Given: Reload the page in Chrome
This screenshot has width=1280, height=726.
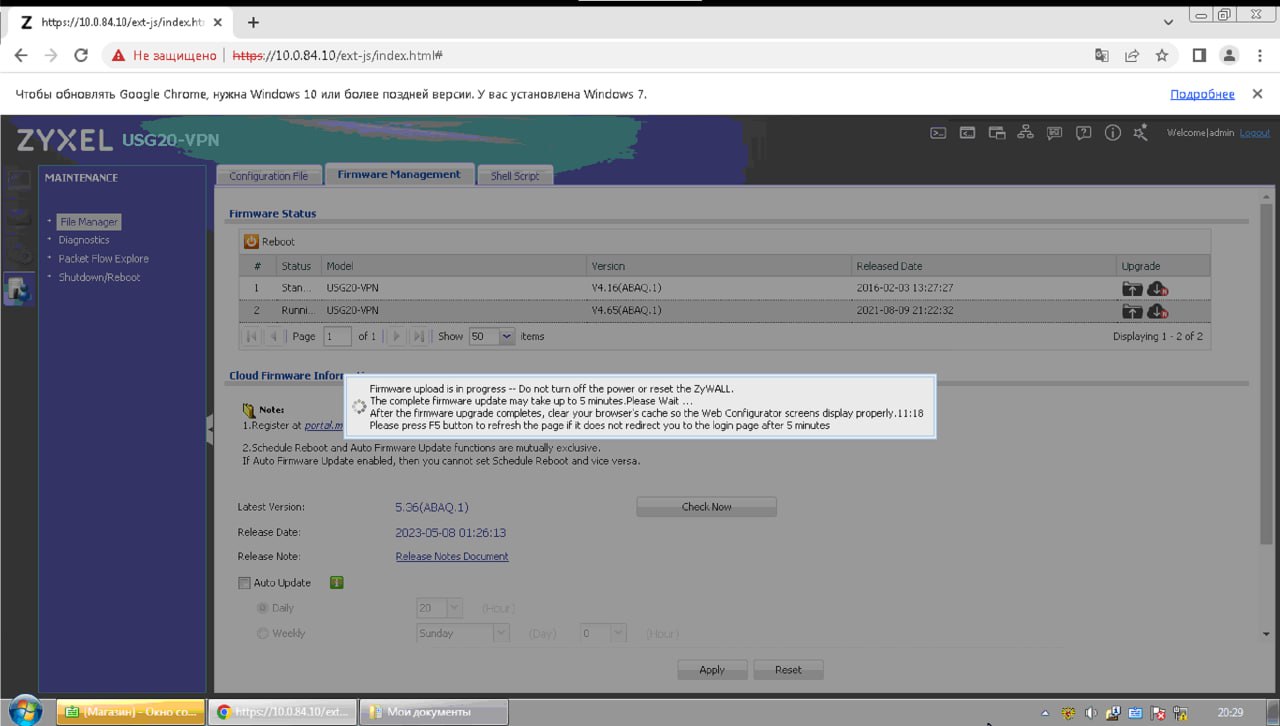Looking at the screenshot, I should pyautogui.click(x=81, y=56).
